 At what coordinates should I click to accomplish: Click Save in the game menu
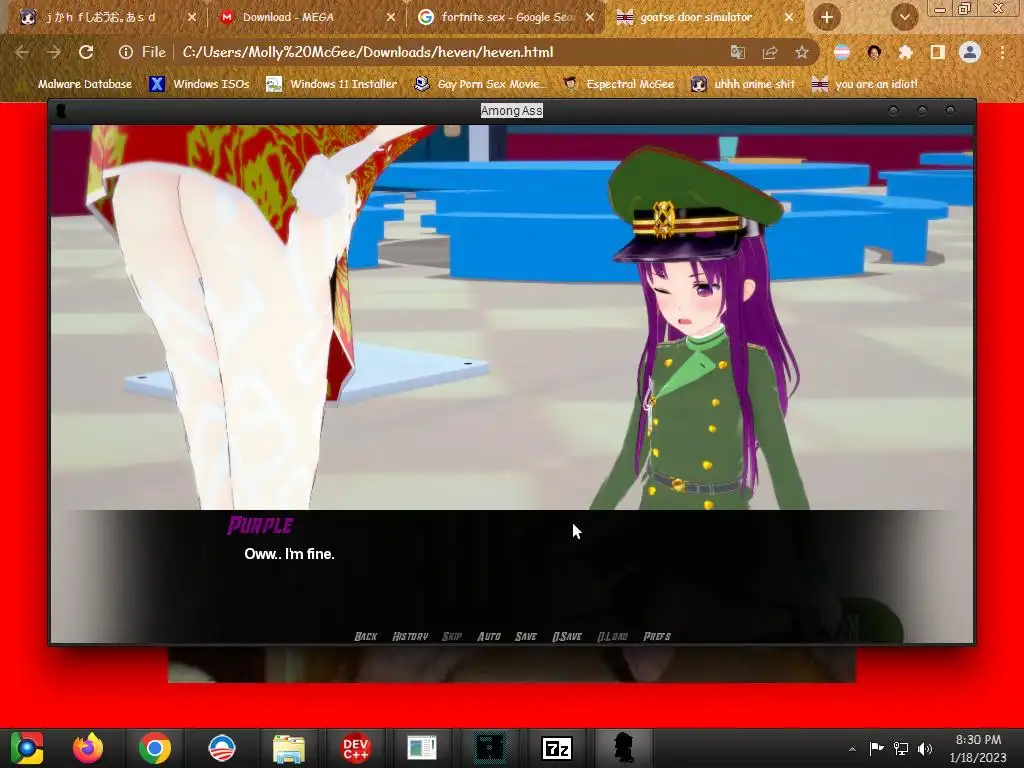[x=526, y=636]
